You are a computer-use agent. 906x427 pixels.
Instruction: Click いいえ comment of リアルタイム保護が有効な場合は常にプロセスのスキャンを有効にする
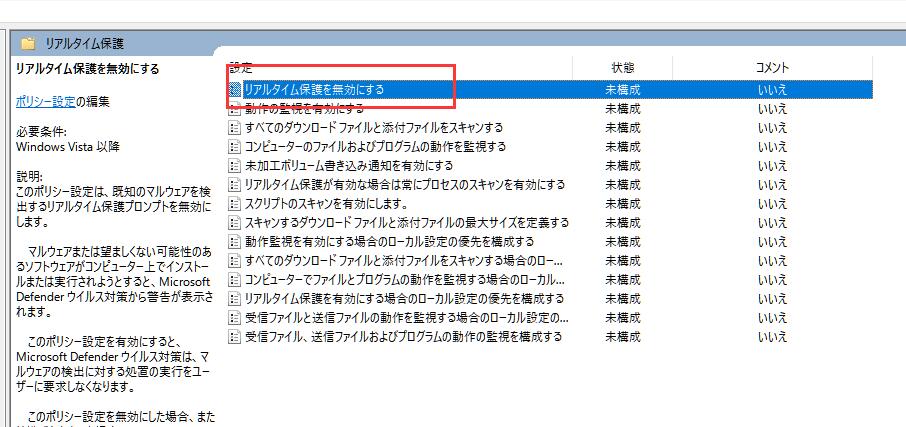[773, 185]
